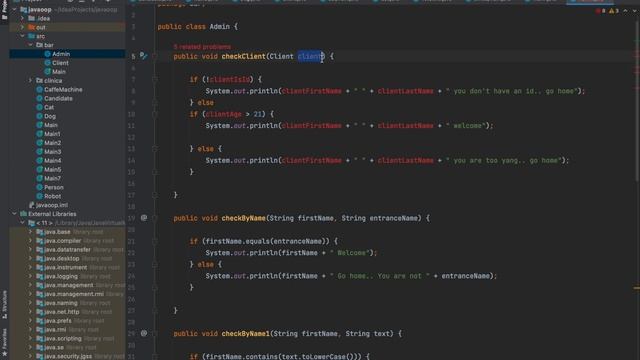The height and width of the screenshot is (360, 640).
Task: Click the Main3 class icon
Action: coord(40,152)
